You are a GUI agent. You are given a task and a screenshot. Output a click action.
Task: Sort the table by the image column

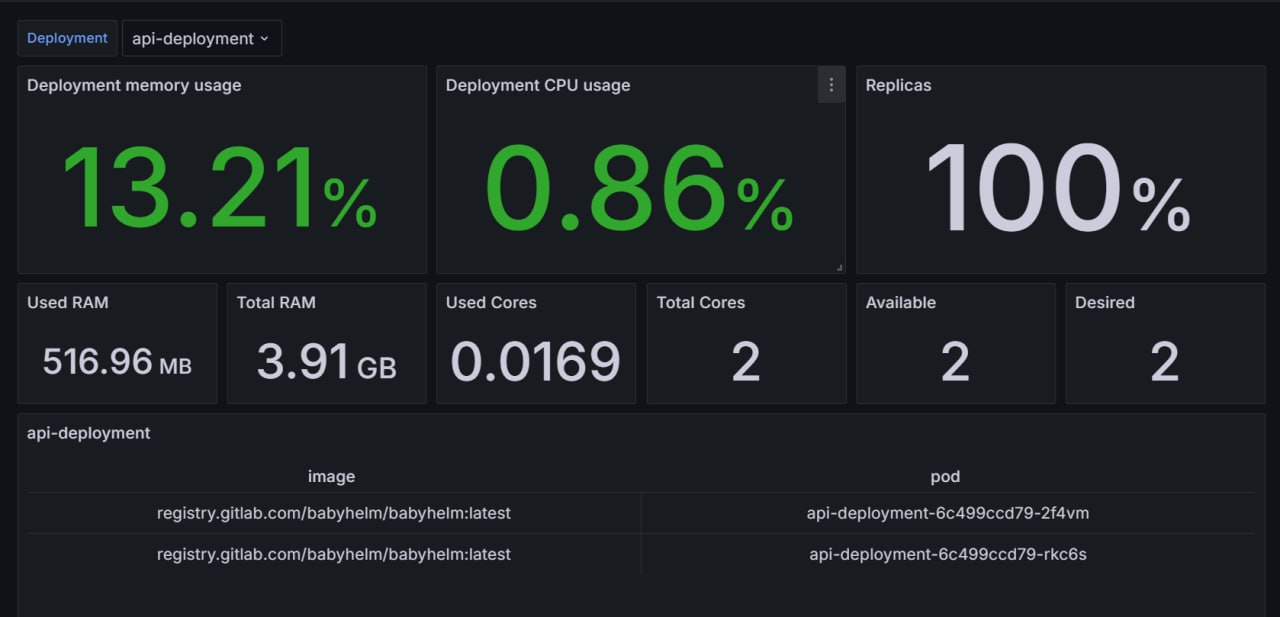click(332, 477)
